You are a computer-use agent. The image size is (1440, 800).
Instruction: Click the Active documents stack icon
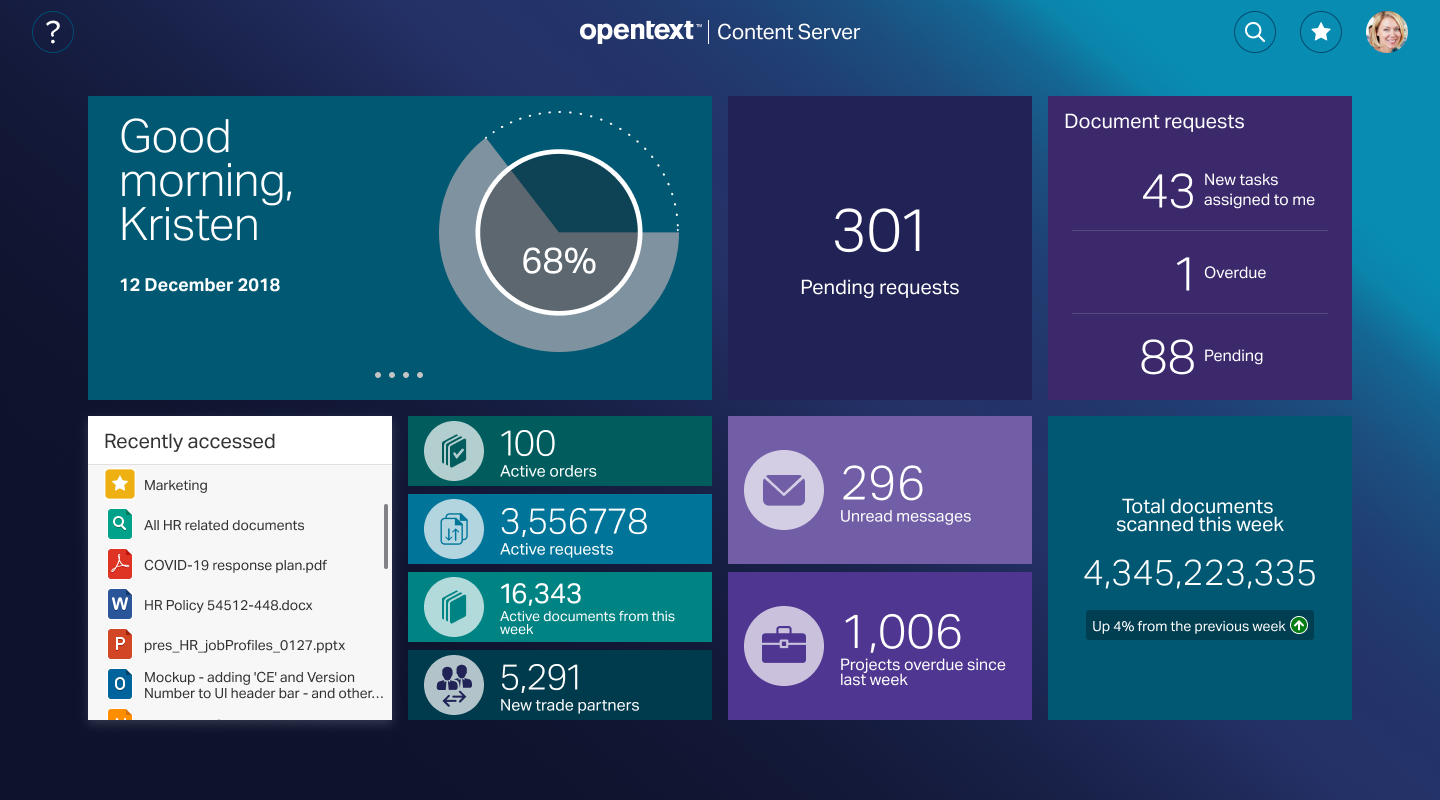(x=452, y=606)
